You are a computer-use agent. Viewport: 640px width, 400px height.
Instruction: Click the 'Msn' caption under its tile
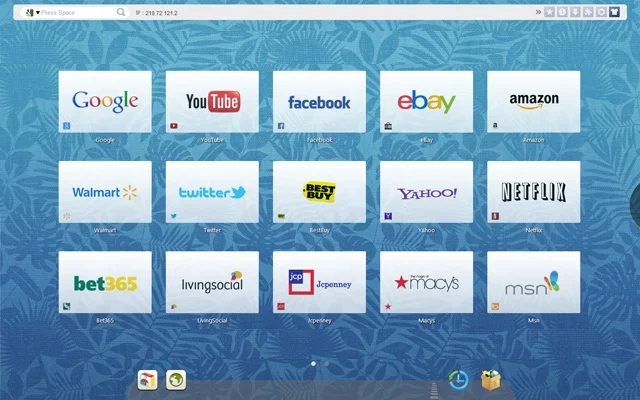[533, 320]
